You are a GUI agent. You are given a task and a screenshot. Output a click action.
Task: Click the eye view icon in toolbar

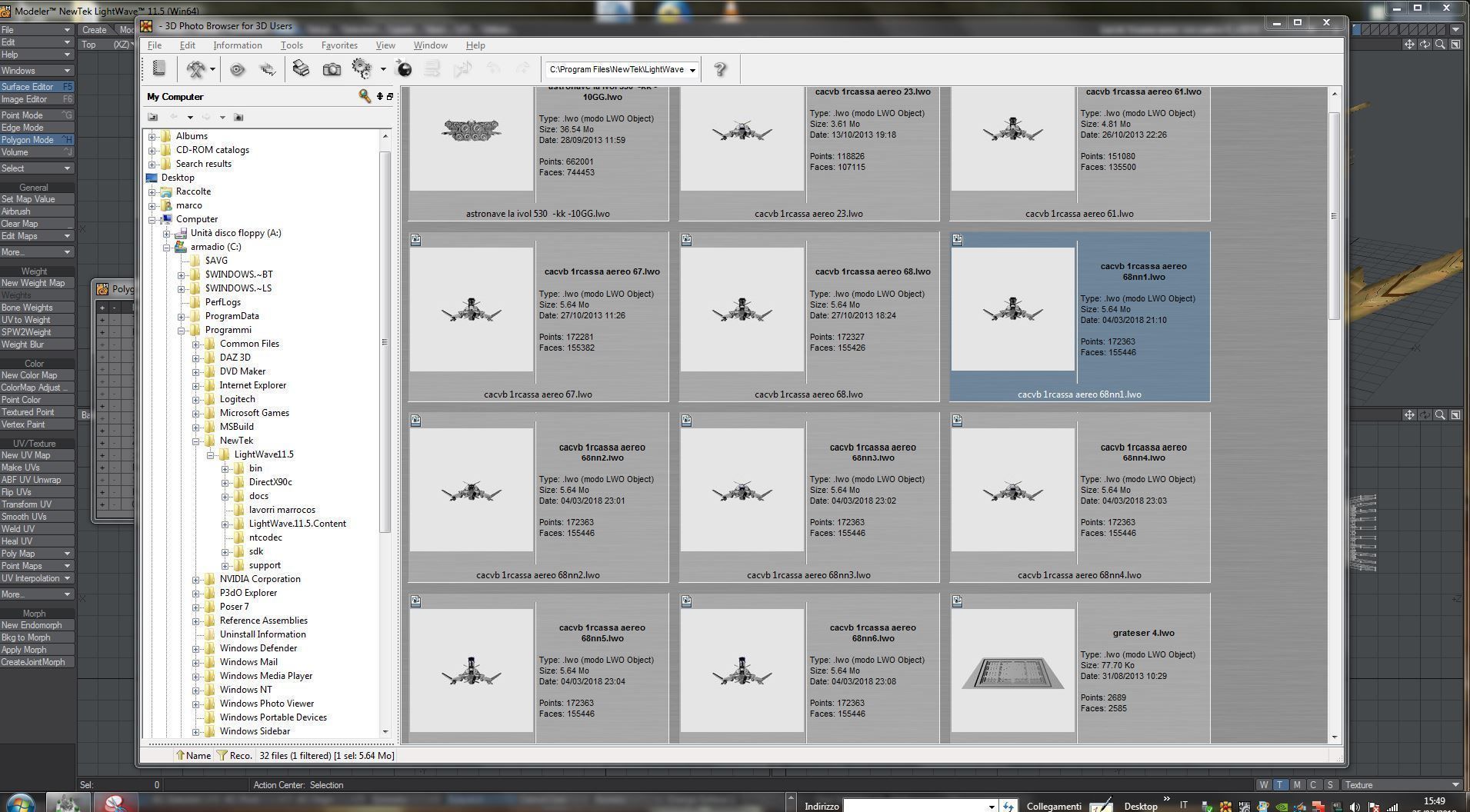click(237, 69)
